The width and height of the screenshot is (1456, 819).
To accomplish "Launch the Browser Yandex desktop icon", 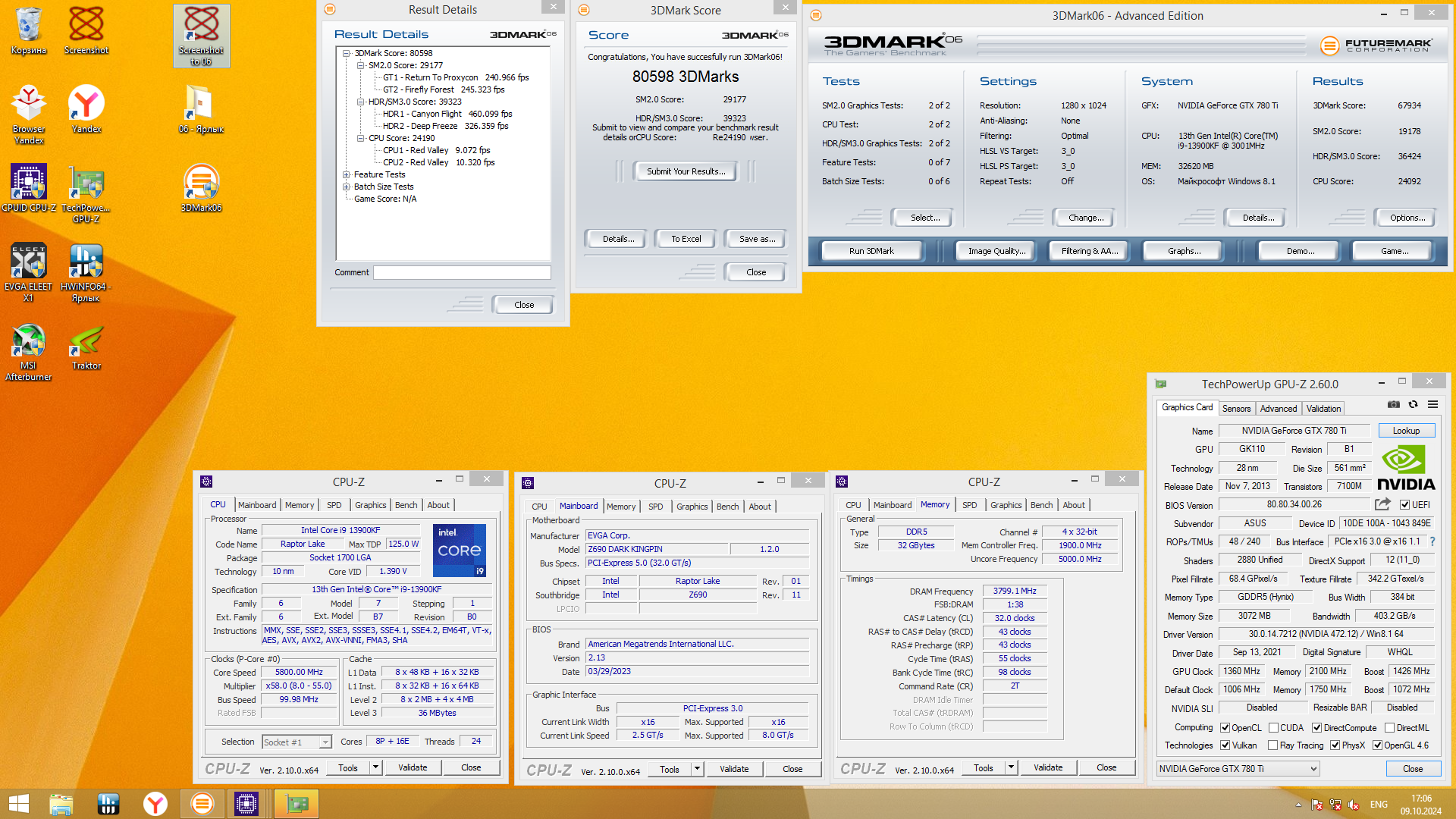I will pos(29,115).
